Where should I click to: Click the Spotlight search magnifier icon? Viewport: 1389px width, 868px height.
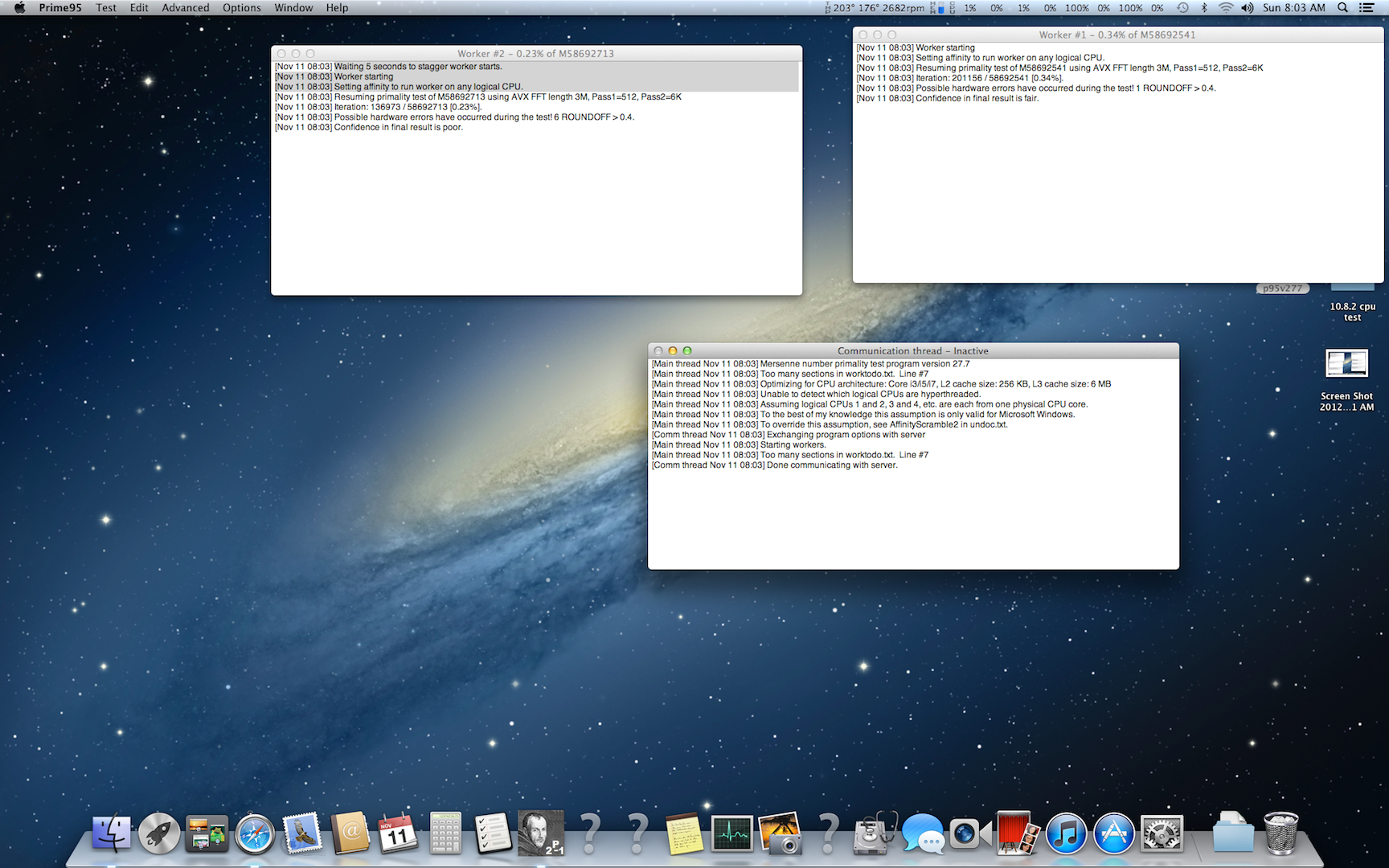(1342, 8)
